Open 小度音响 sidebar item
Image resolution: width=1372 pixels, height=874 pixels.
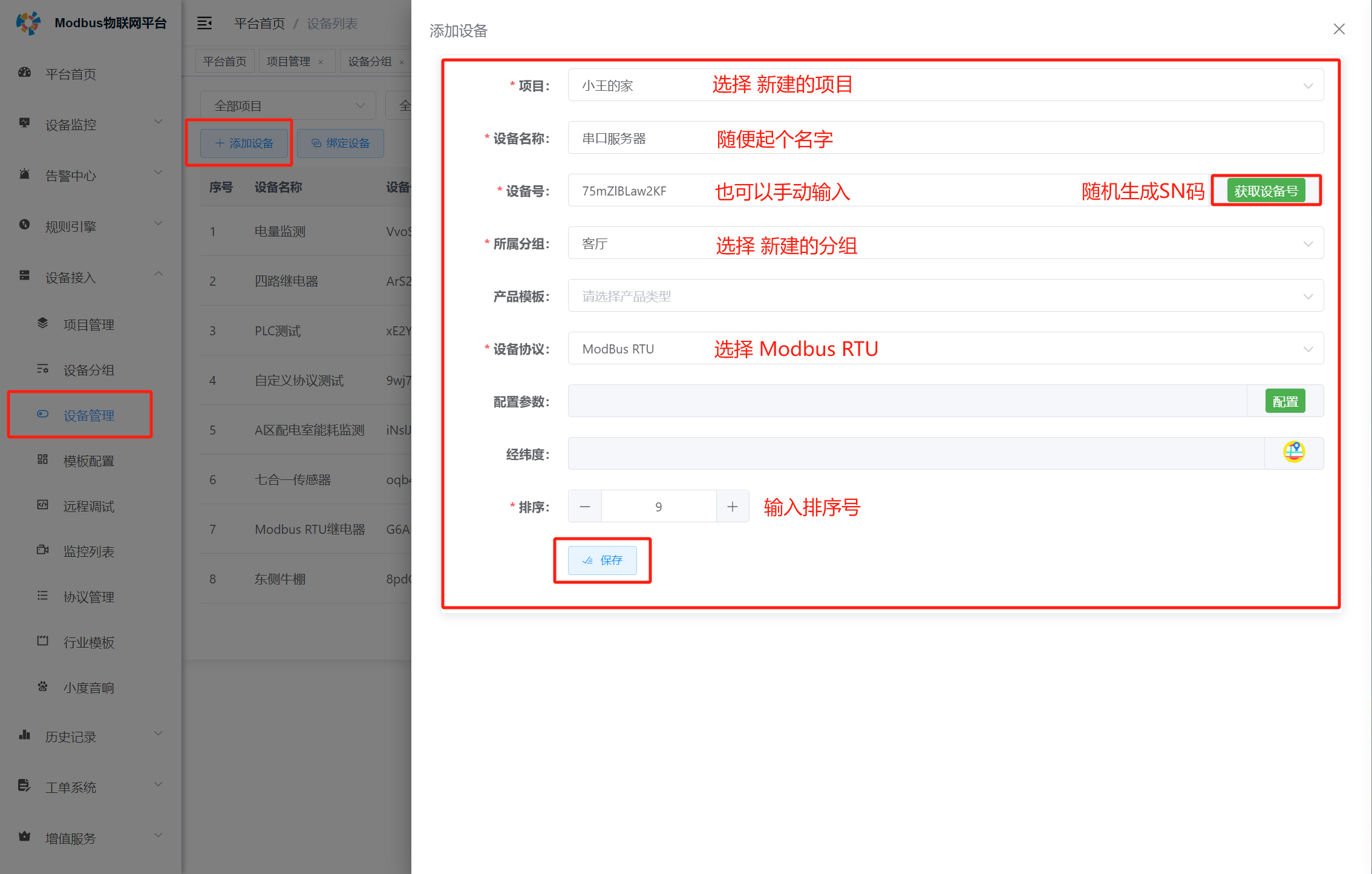88,688
